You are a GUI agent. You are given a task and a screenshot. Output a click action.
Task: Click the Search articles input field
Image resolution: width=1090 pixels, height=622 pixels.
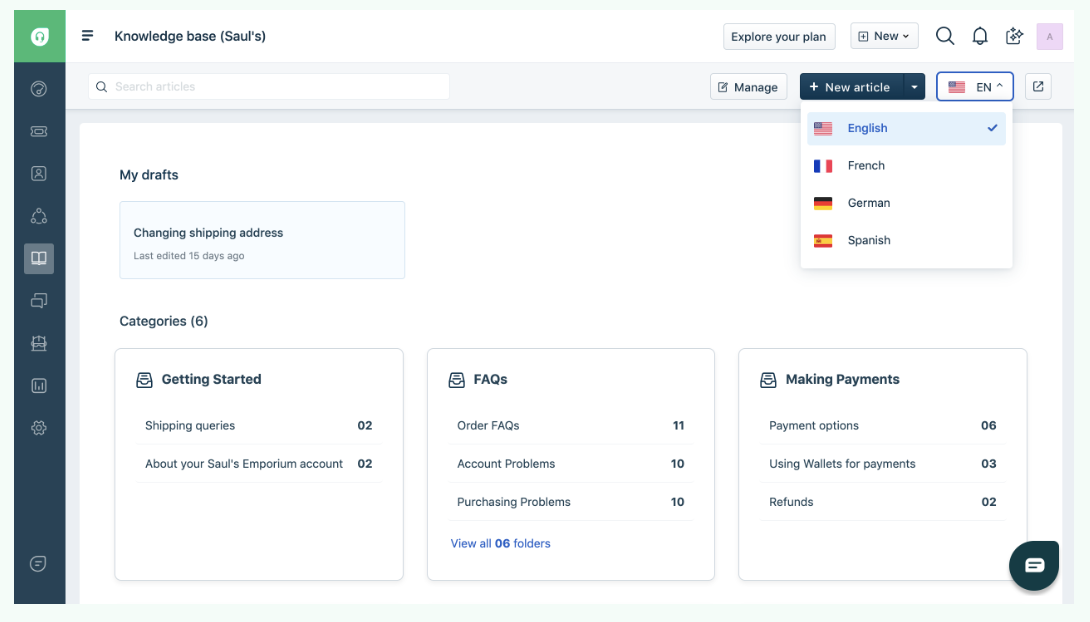tap(270, 86)
